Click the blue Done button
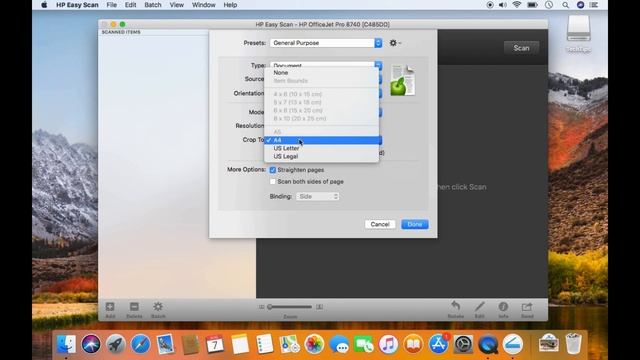Screen dimensions: 640x360 click(415, 224)
